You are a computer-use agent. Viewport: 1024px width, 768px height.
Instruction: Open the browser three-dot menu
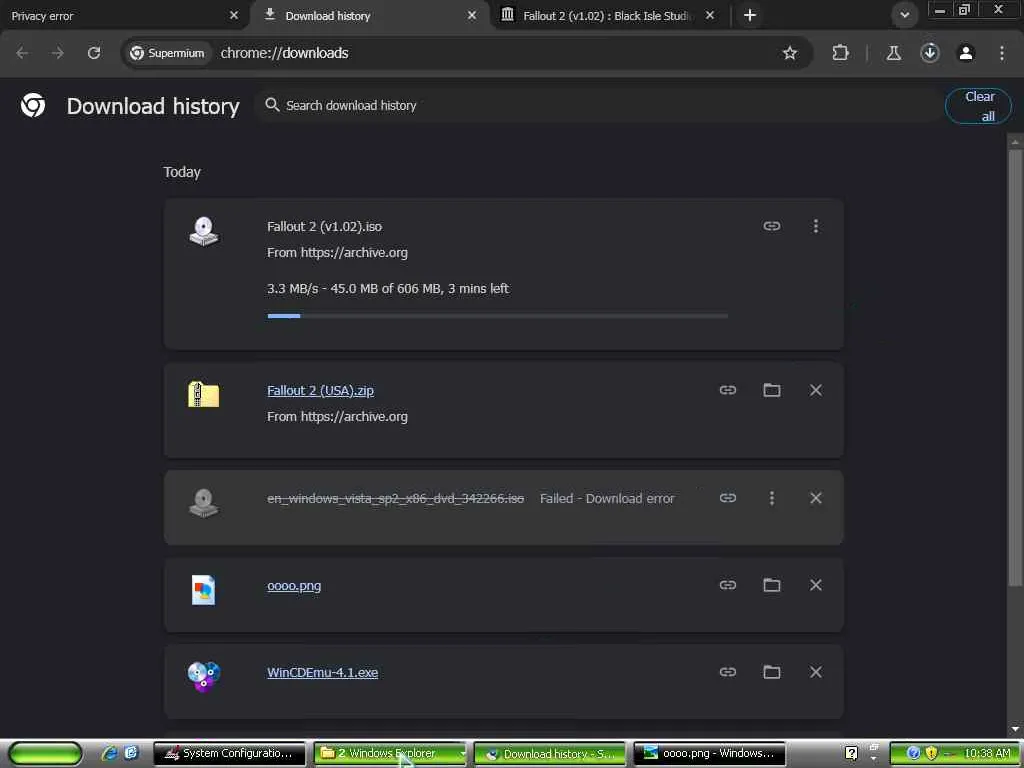pos(1002,53)
